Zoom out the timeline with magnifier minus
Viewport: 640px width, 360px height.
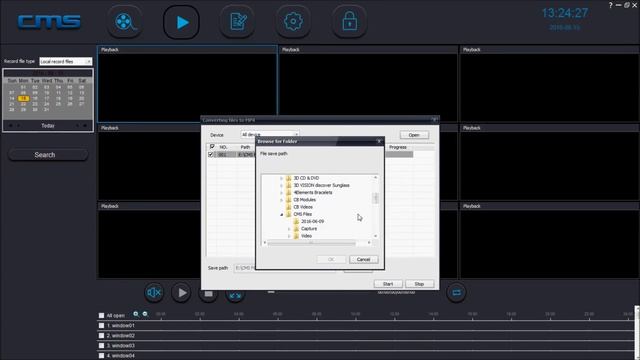tap(145, 314)
